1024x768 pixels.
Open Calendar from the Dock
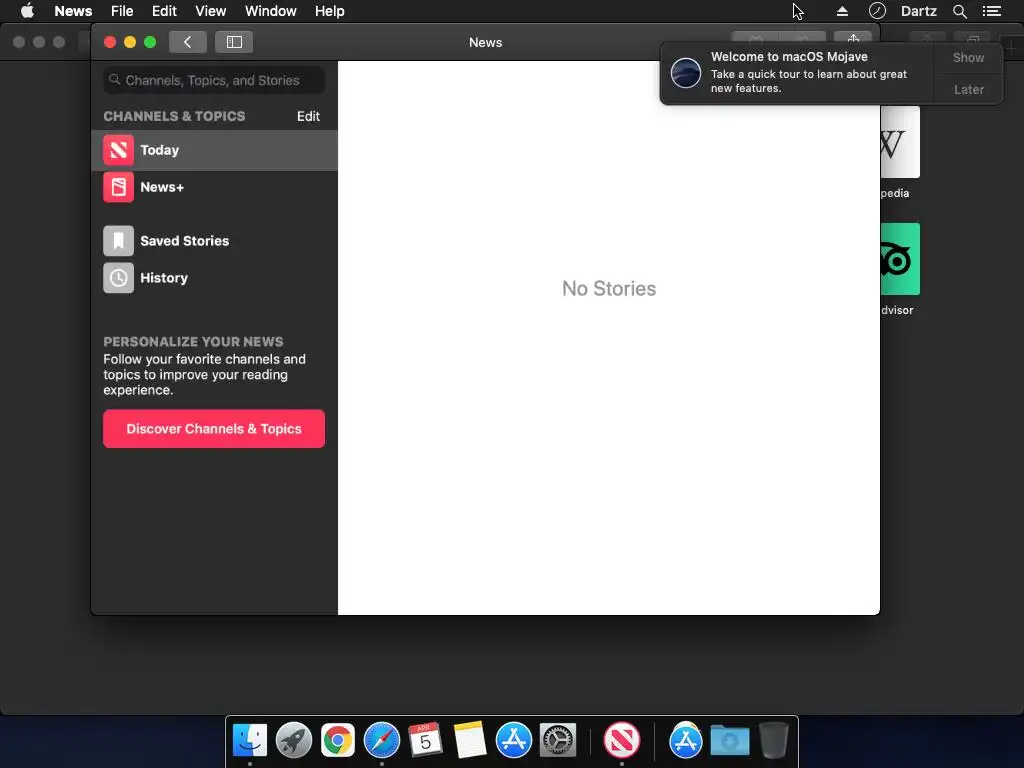[425, 741]
